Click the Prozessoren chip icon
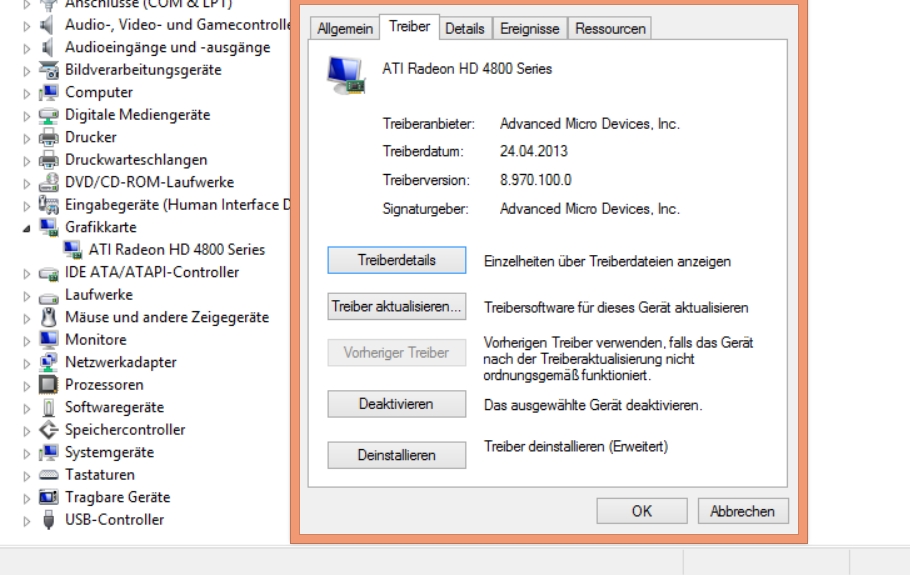The image size is (910, 575). [x=48, y=385]
